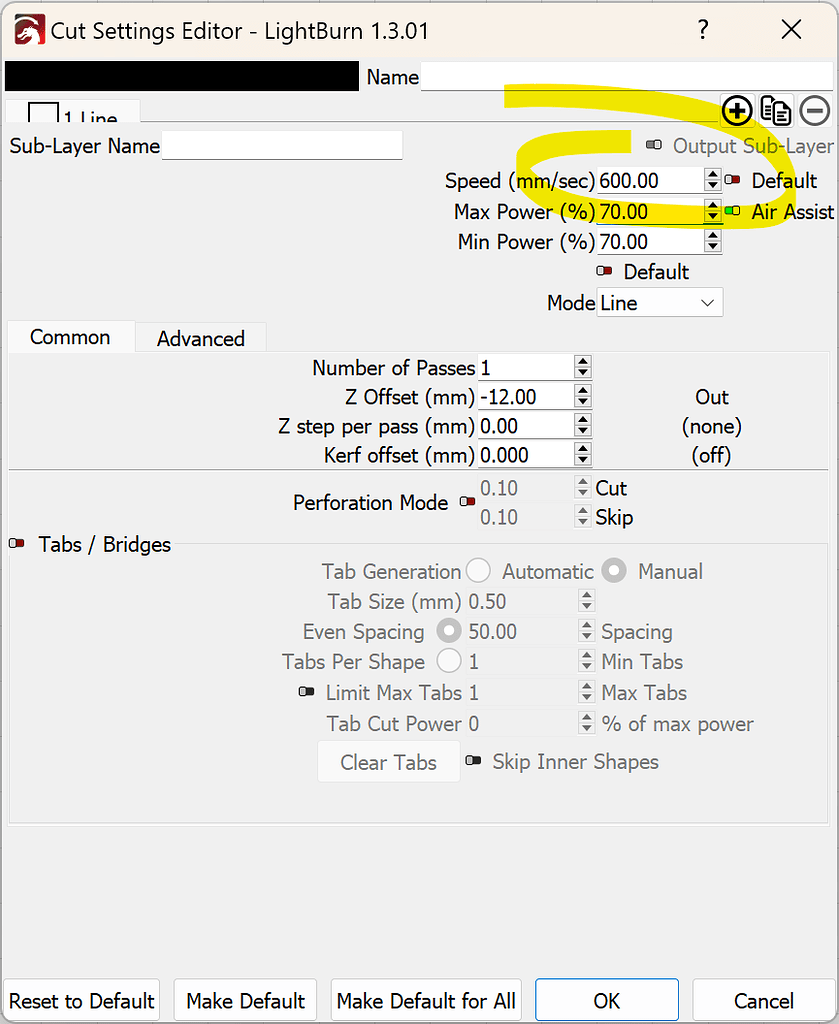Open the Mode dropdown
Viewport: 839px width, 1024px height.
707,302
